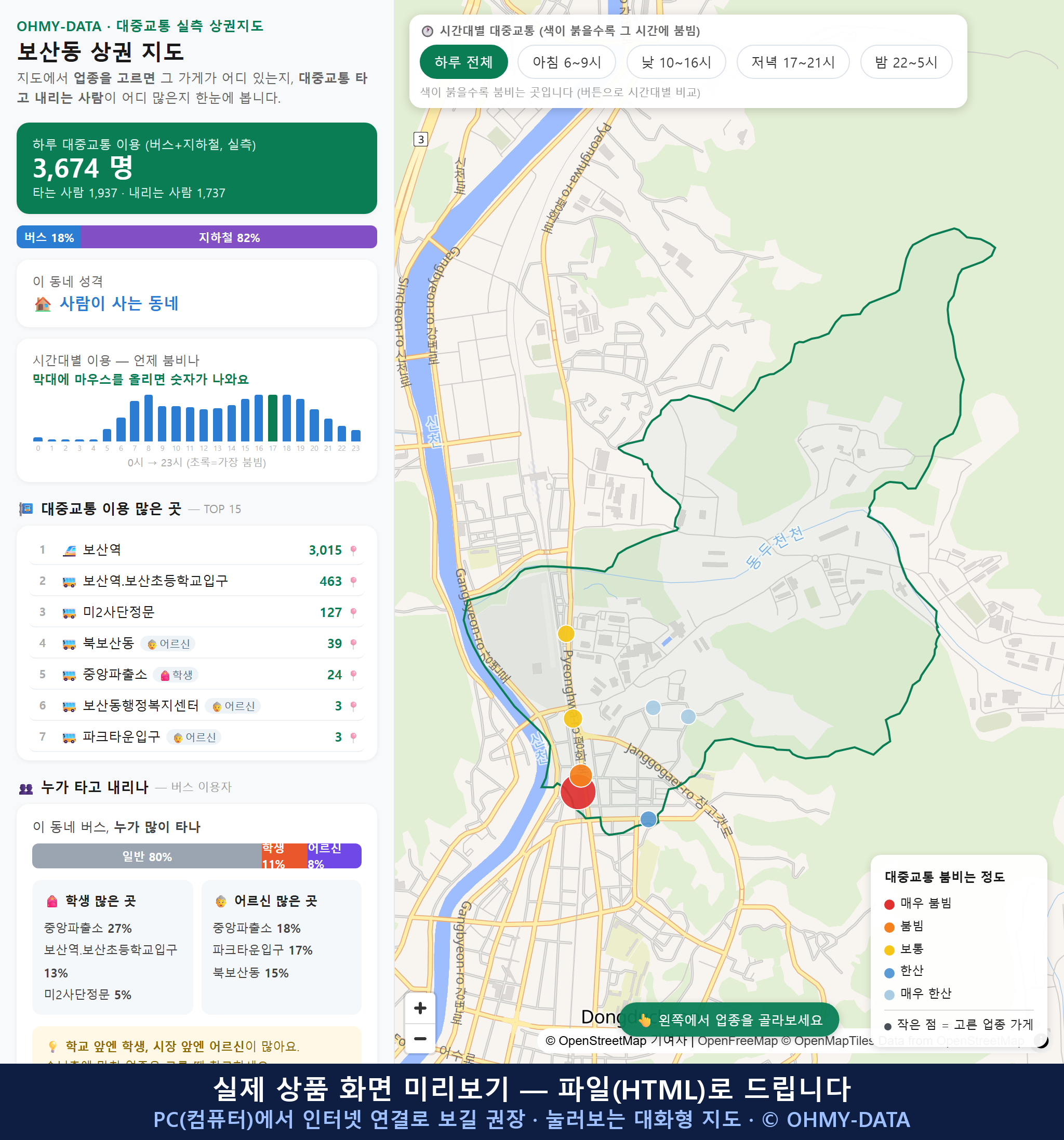
Task: Click the 일반 80% rider bar segment
Action: pos(147,856)
